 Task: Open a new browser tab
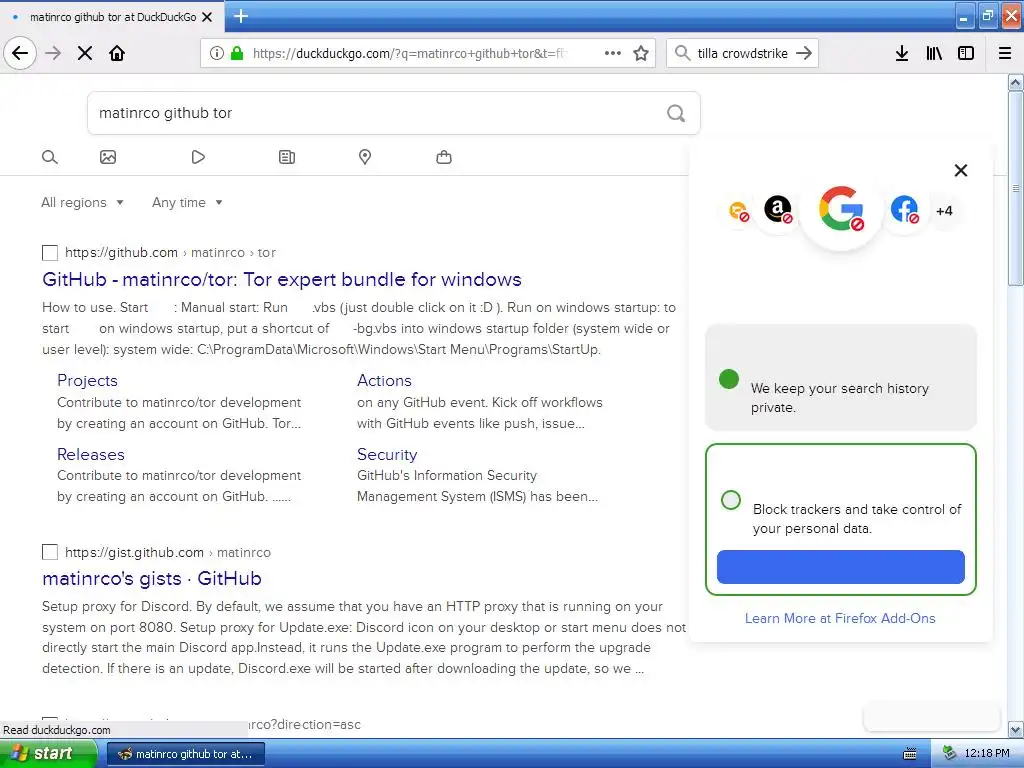[241, 16]
